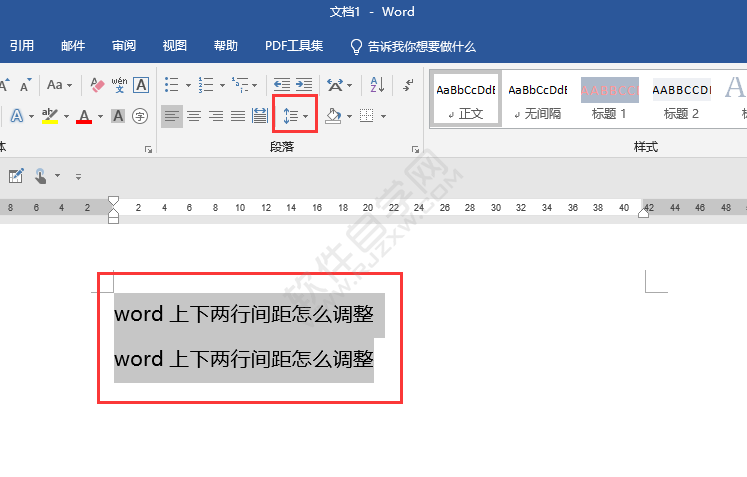Open the PDF工具集 ribbon tab
Image resolution: width=747 pixels, height=477 pixels.
[294, 46]
